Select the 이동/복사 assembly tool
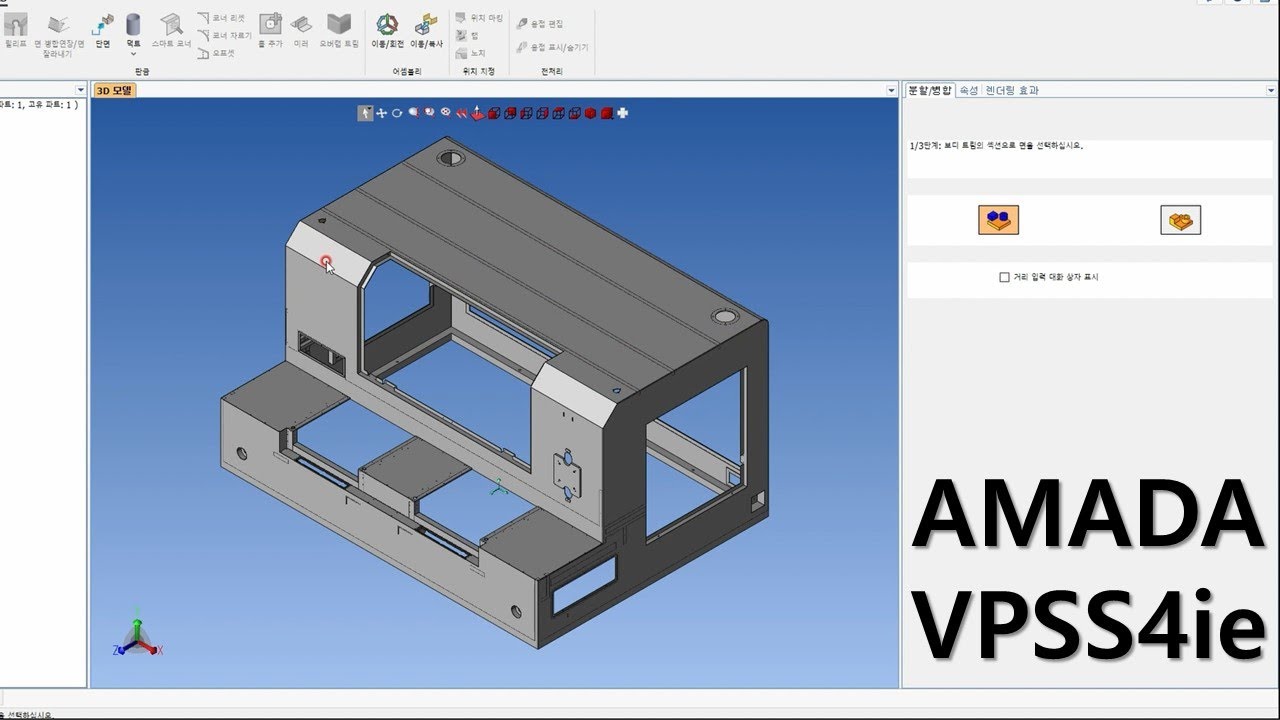 tap(426, 30)
